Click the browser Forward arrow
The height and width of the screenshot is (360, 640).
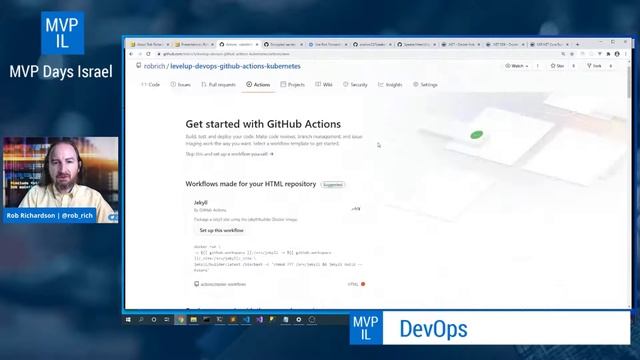pos(140,54)
